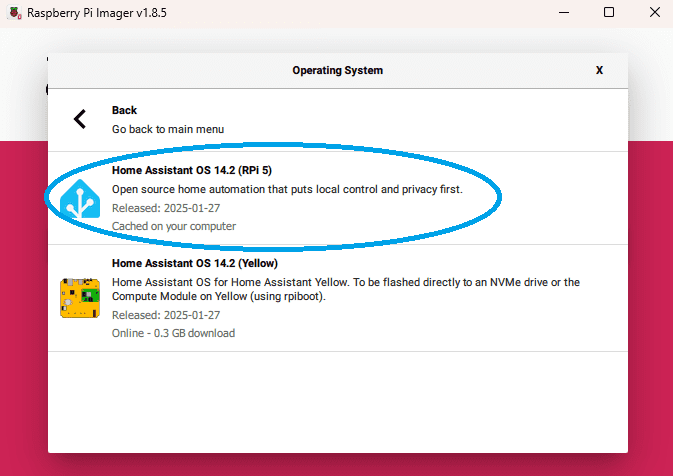Close the Operating System dialog with X
The image size is (673, 476).
[x=599, y=70]
